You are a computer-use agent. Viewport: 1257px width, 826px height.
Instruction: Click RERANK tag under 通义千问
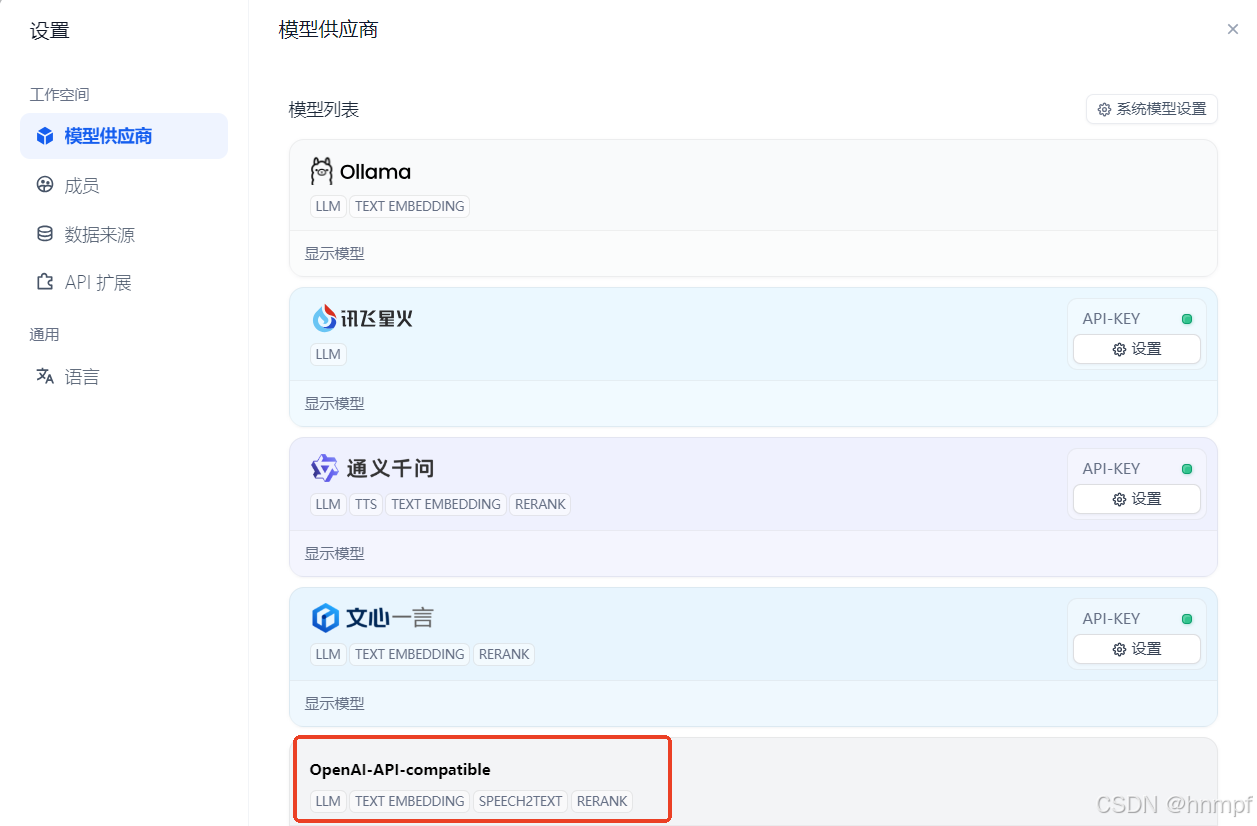pyautogui.click(x=540, y=504)
